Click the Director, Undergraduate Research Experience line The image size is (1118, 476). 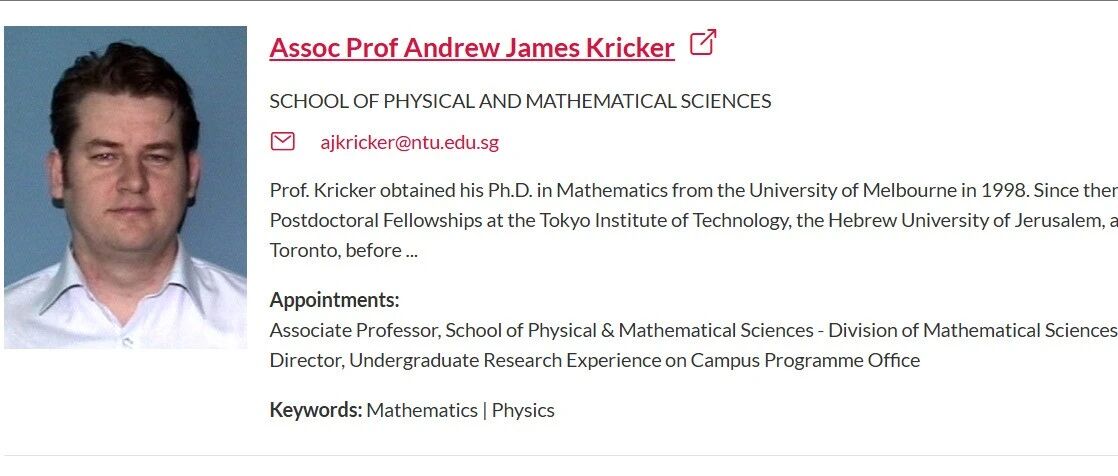[595, 361]
